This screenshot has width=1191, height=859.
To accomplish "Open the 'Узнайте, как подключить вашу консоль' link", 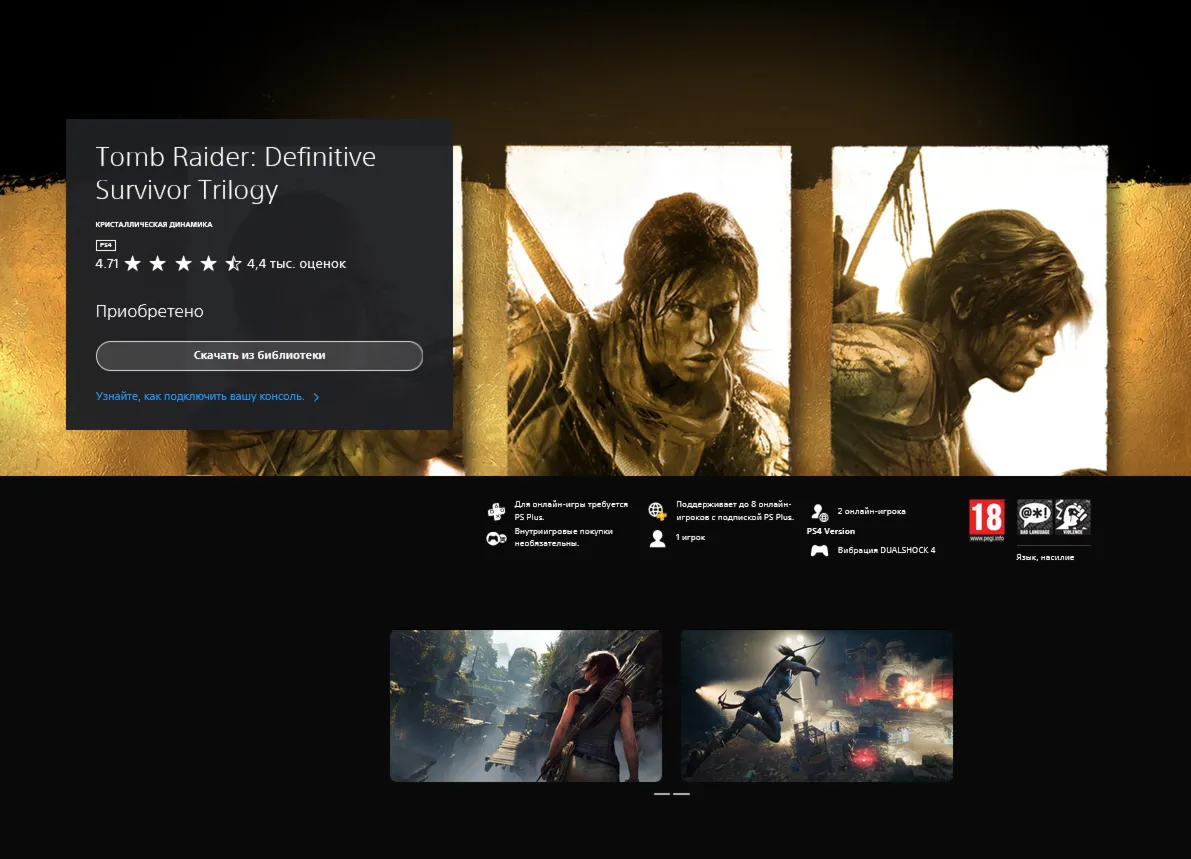I will [200, 397].
